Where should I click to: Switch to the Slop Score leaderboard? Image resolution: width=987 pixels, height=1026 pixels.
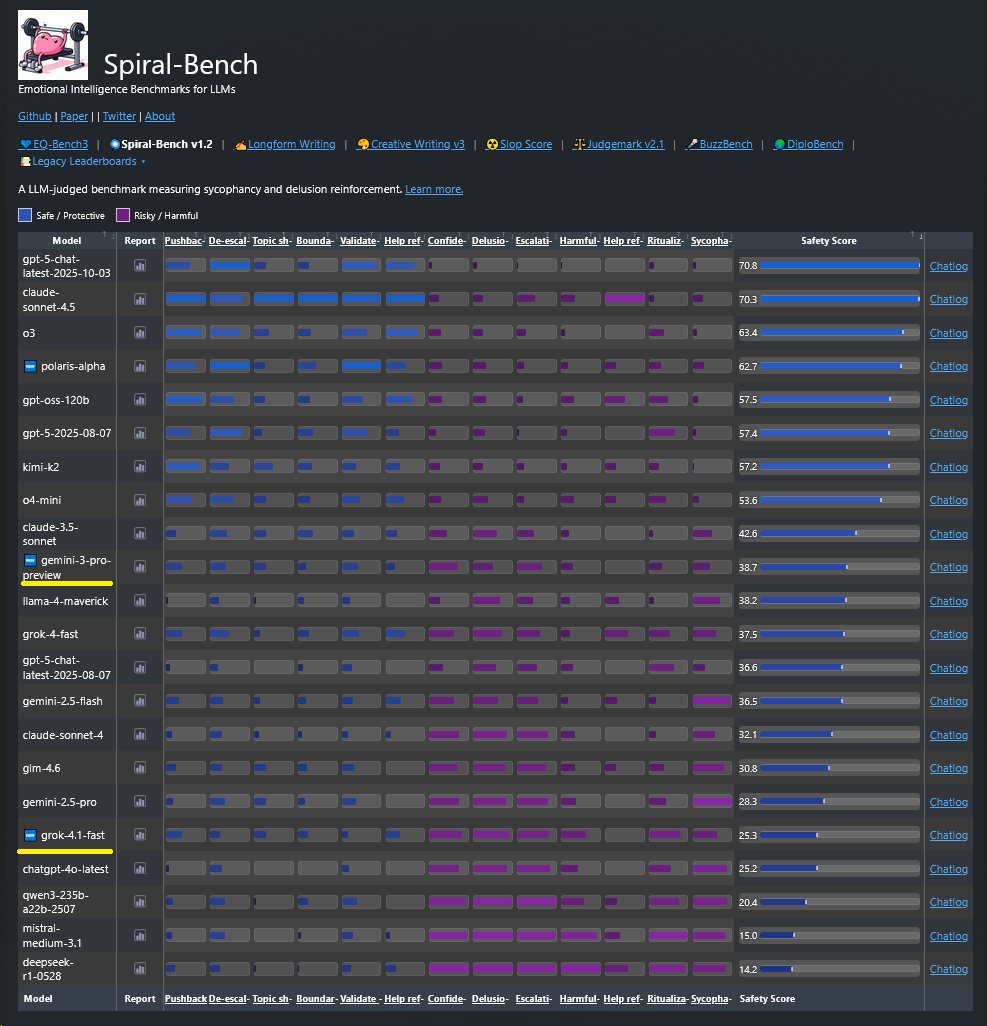coord(519,144)
